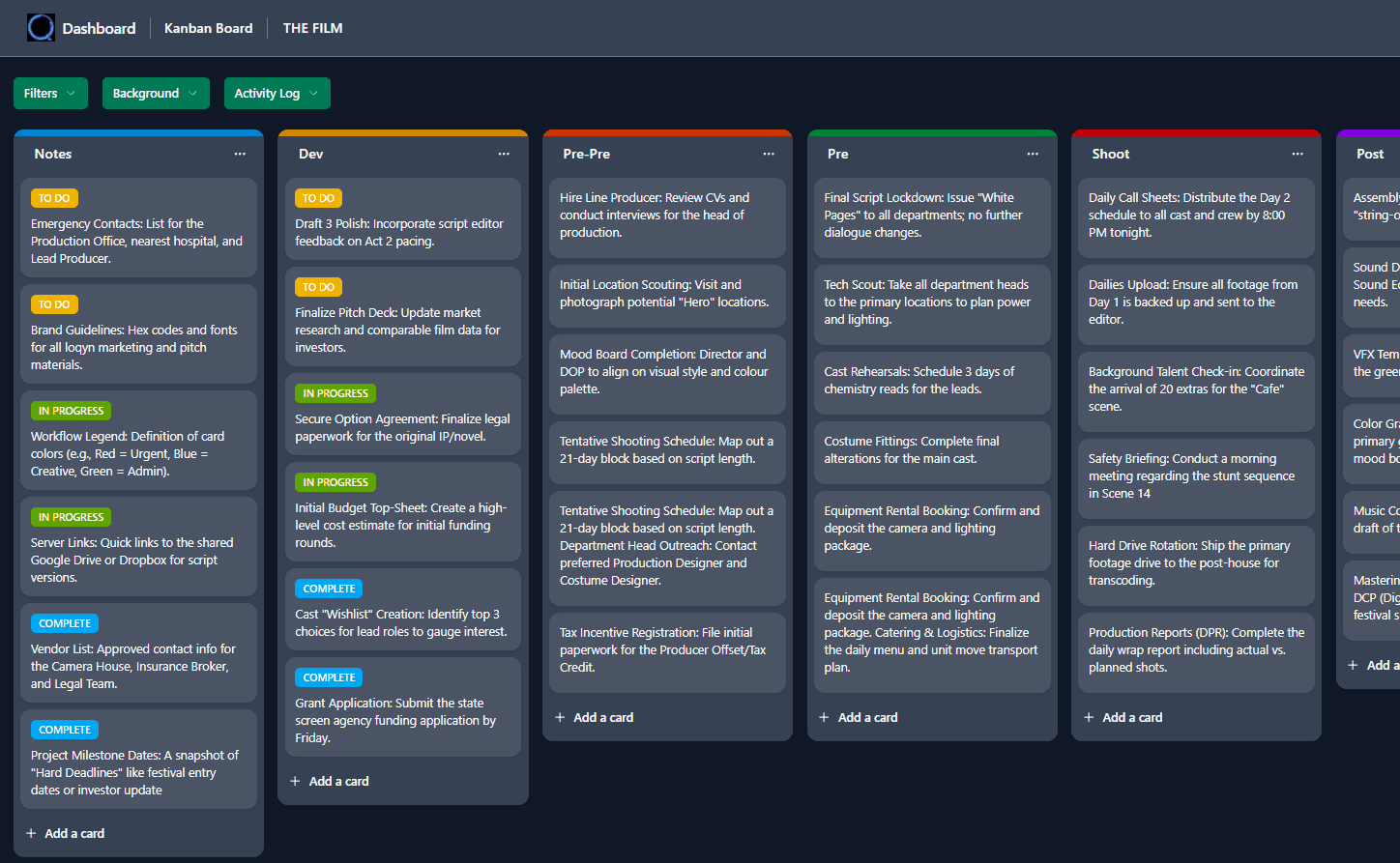Click Add a card in the Shoot column

point(1131,716)
